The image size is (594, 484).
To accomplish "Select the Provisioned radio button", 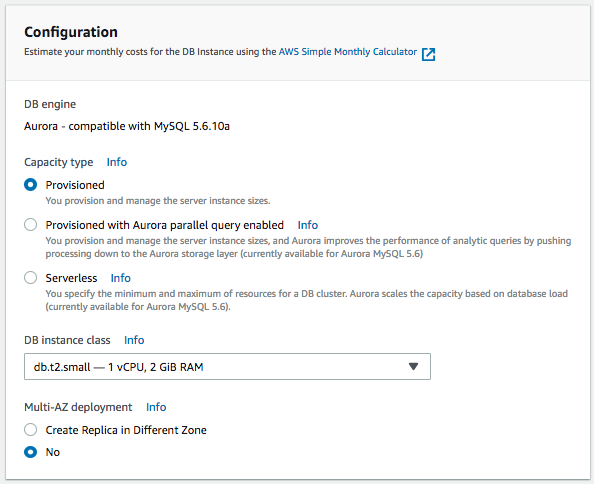I will [31, 185].
